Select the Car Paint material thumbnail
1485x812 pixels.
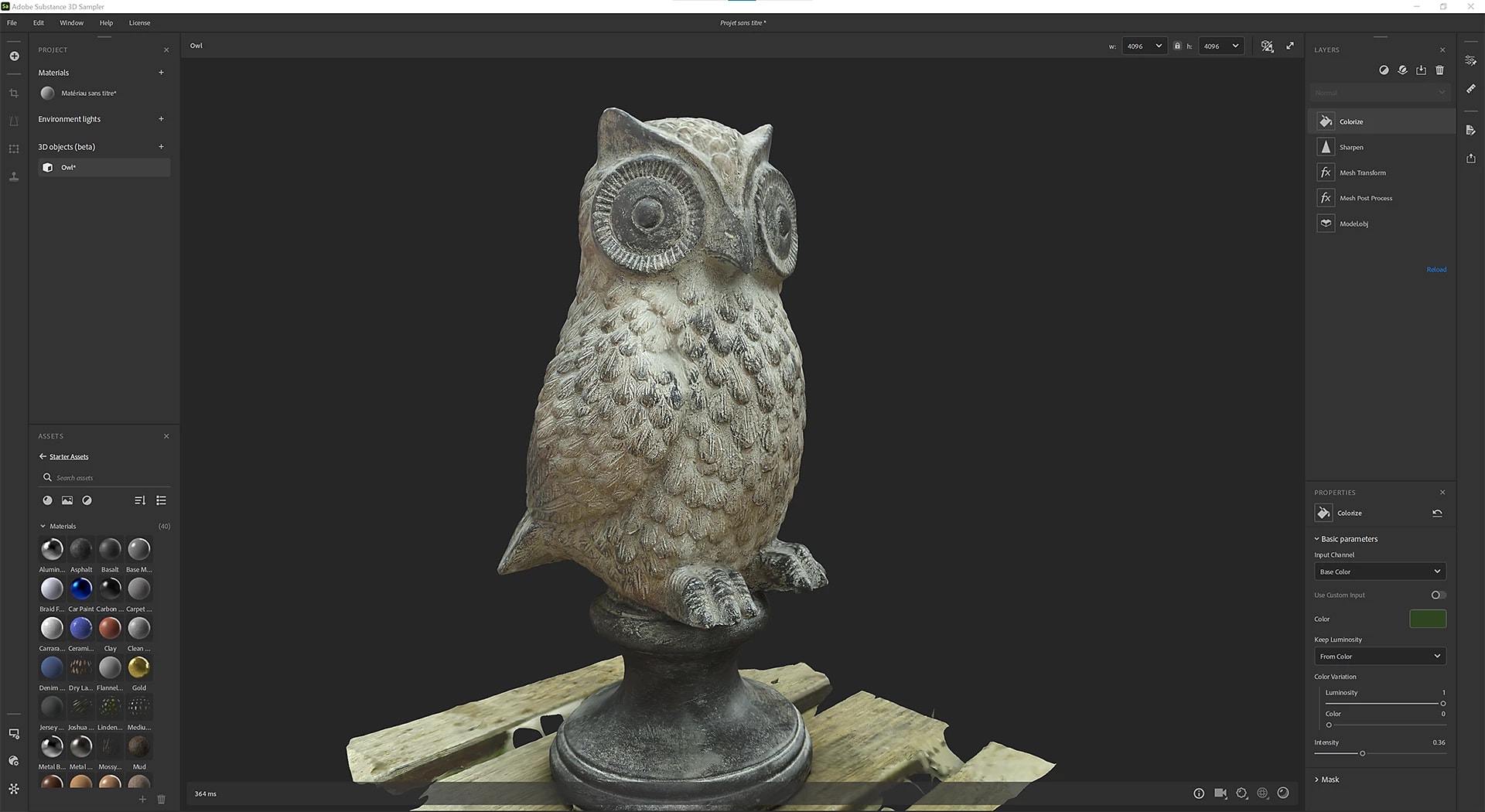81,589
